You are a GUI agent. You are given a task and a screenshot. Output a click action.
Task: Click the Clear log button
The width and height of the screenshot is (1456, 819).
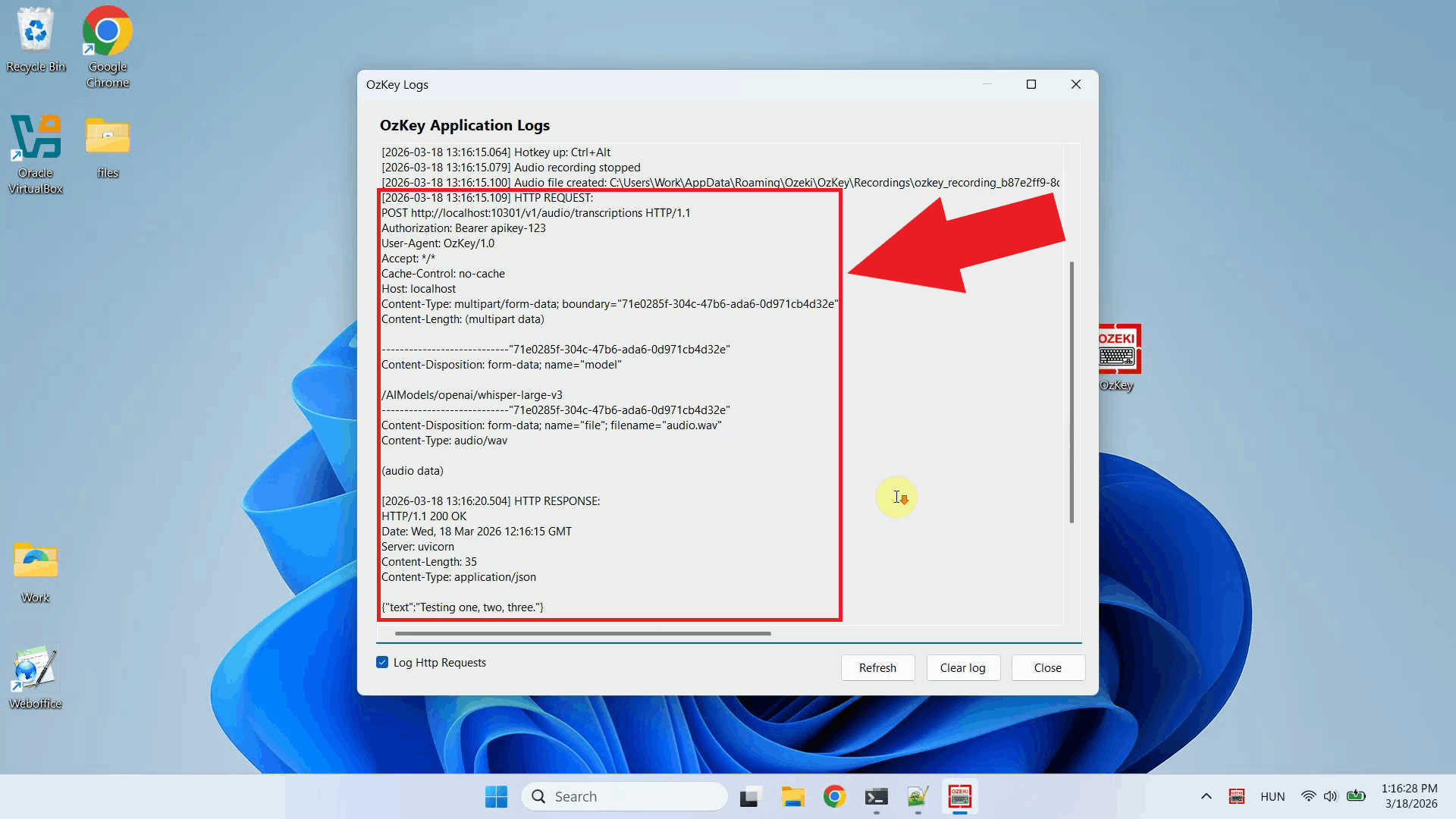pos(962,667)
